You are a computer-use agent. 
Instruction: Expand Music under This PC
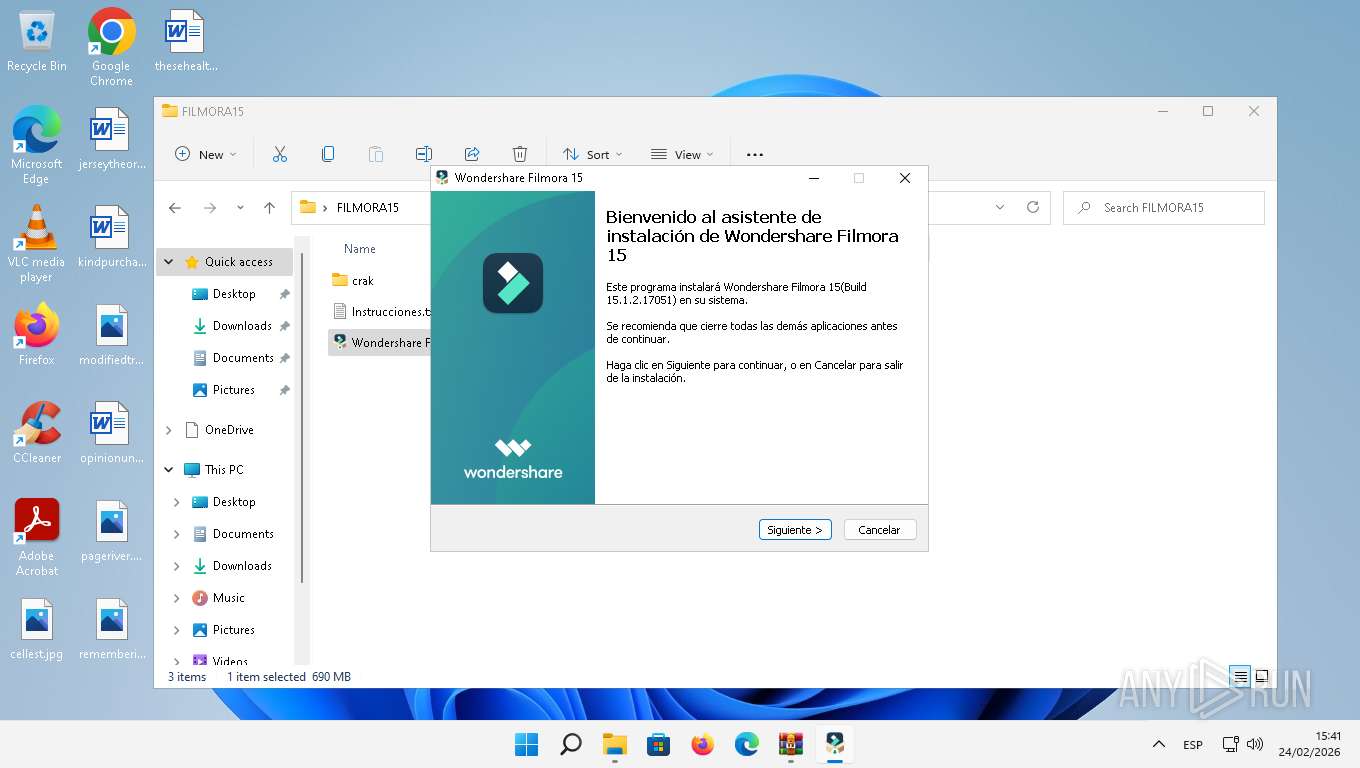[x=177, y=598]
